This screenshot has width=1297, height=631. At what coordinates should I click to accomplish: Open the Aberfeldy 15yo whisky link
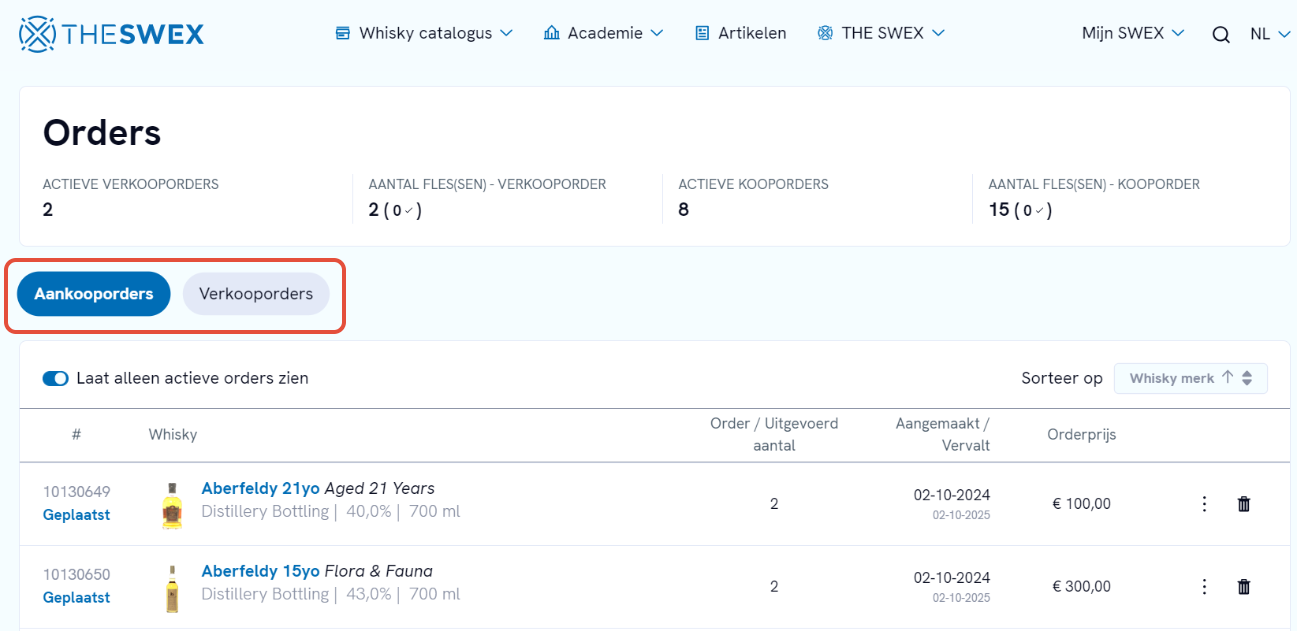click(x=261, y=571)
